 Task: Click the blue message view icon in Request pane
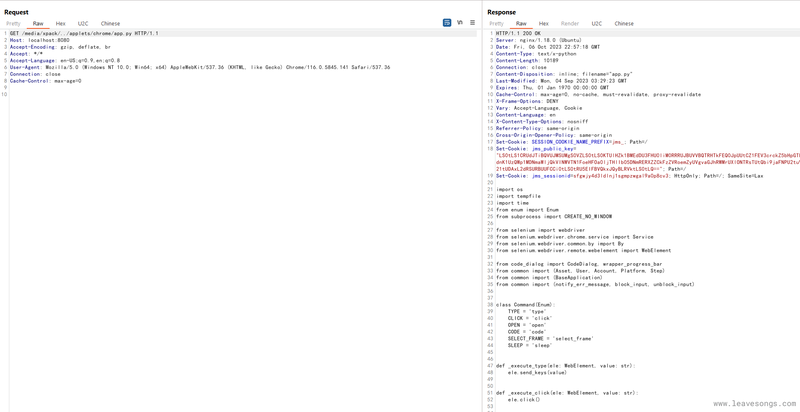click(447, 22)
